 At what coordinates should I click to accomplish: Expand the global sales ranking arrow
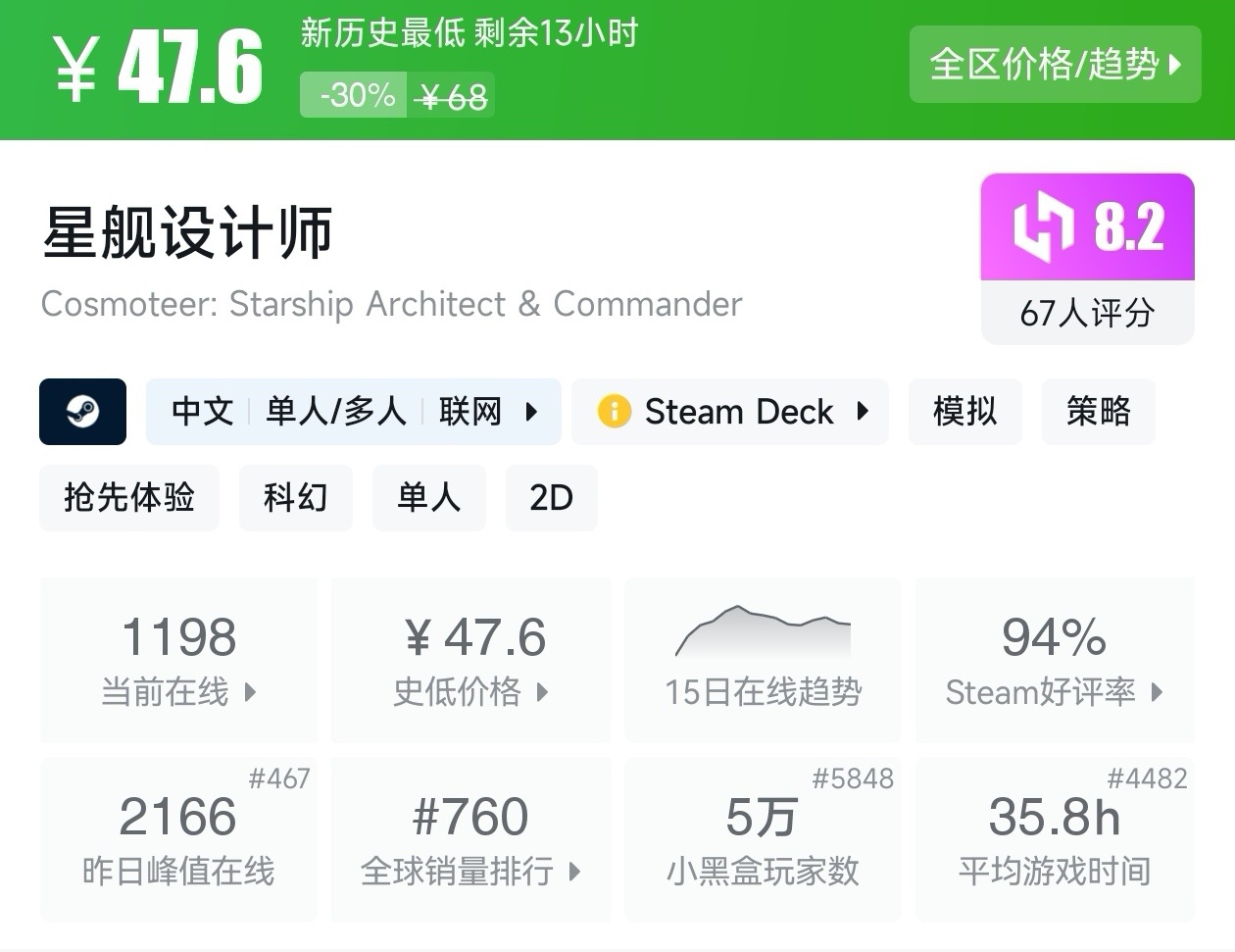(574, 871)
